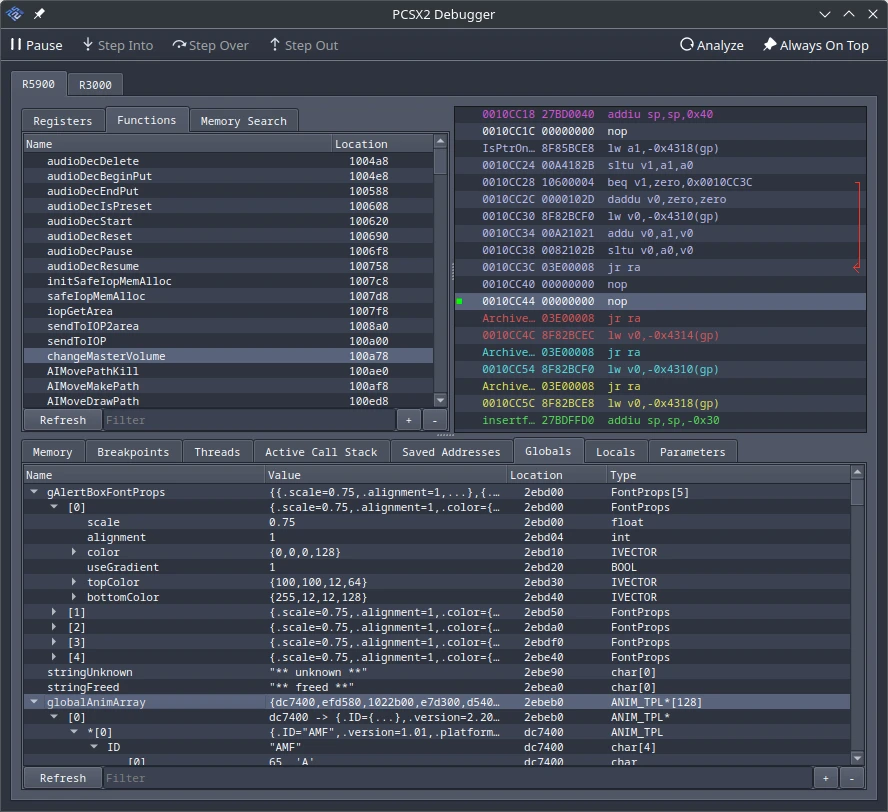Collapse the gAlertBoxFontProps tree node
Screen dimensions: 888x812
(35, 492)
